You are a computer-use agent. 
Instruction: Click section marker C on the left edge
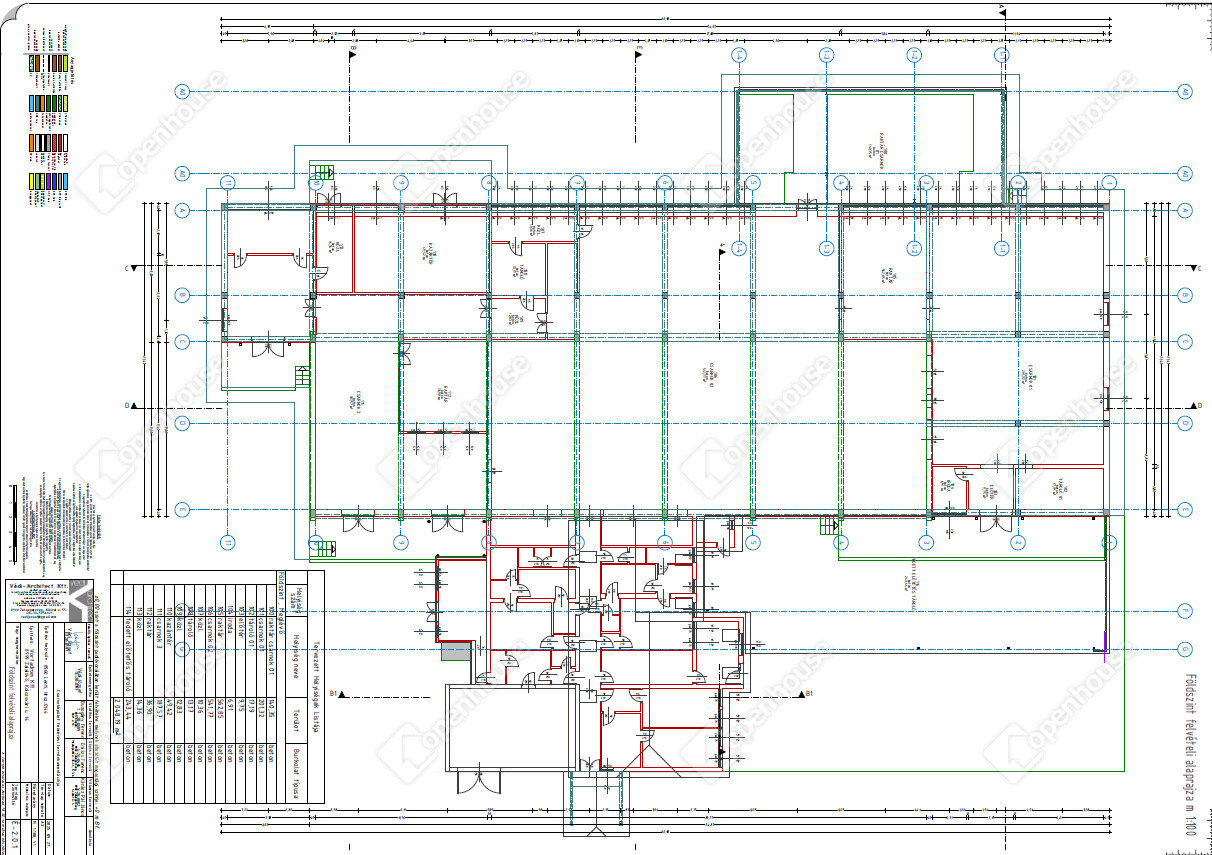point(131,269)
